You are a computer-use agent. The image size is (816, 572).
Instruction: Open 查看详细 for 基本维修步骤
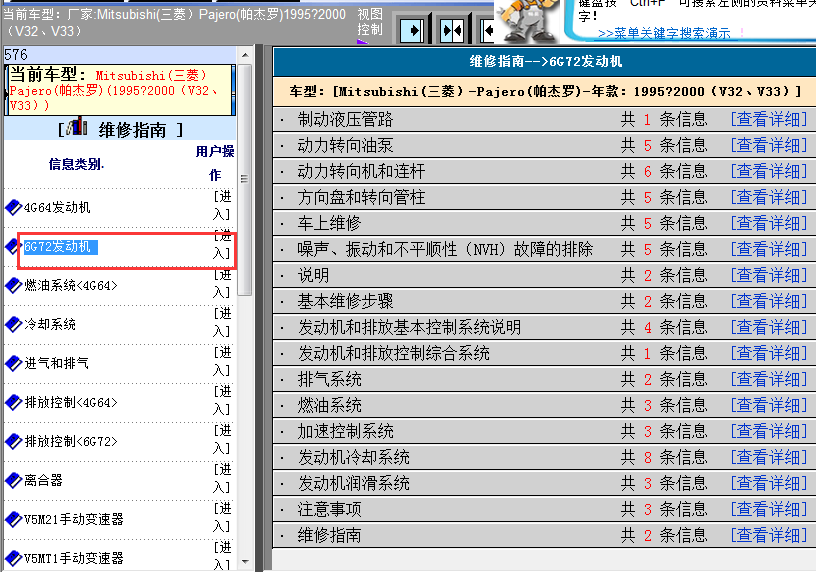click(x=769, y=301)
